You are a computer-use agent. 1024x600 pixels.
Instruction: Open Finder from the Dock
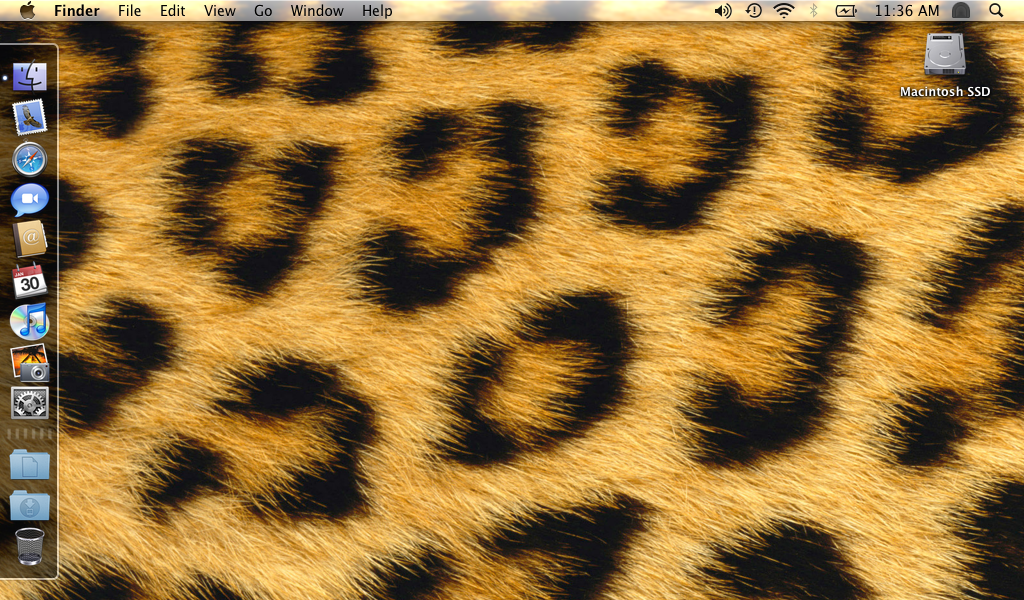[x=29, y=77]
